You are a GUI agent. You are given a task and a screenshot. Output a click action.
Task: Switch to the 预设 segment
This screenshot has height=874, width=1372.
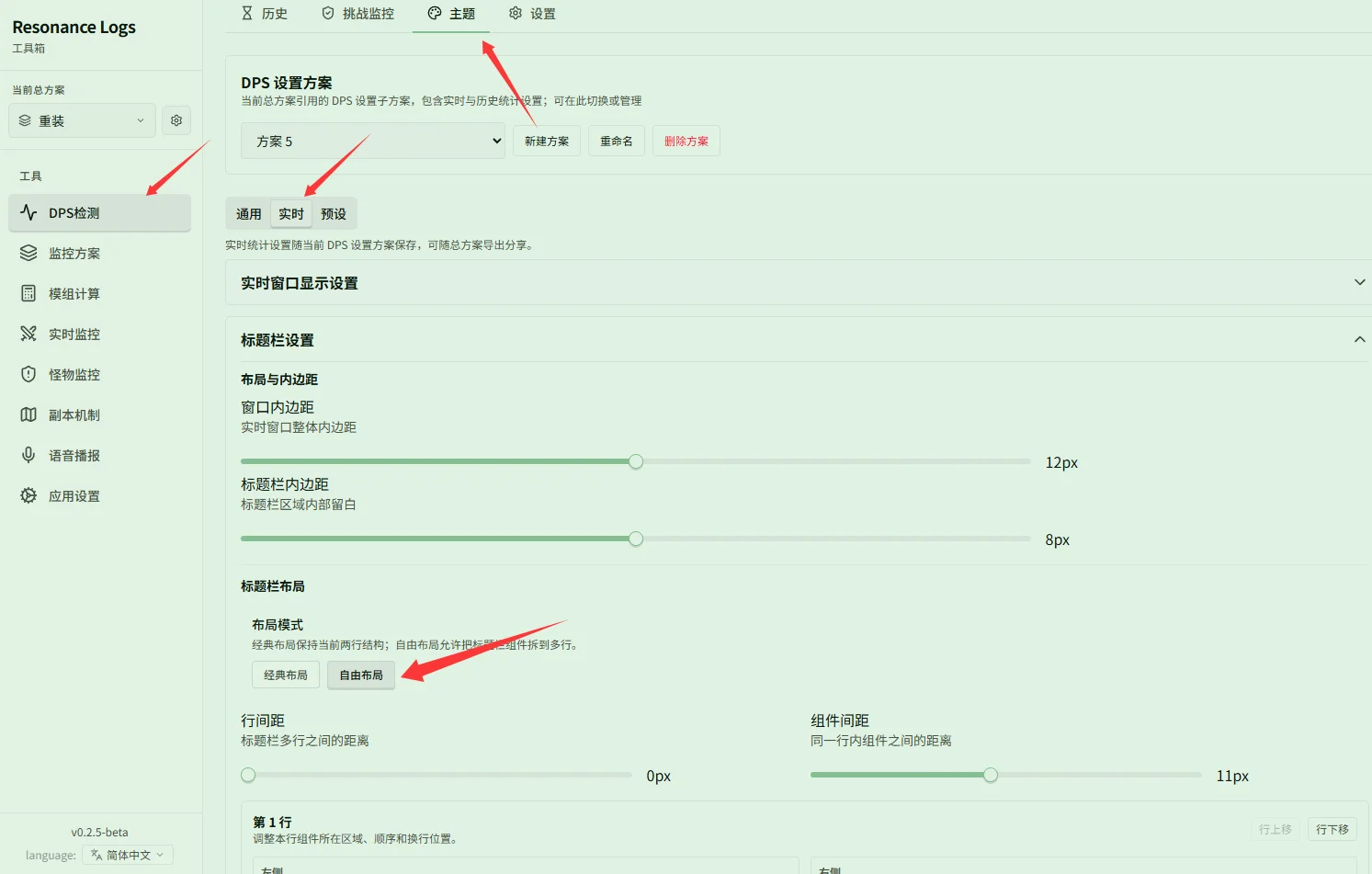tap(334, 214)
